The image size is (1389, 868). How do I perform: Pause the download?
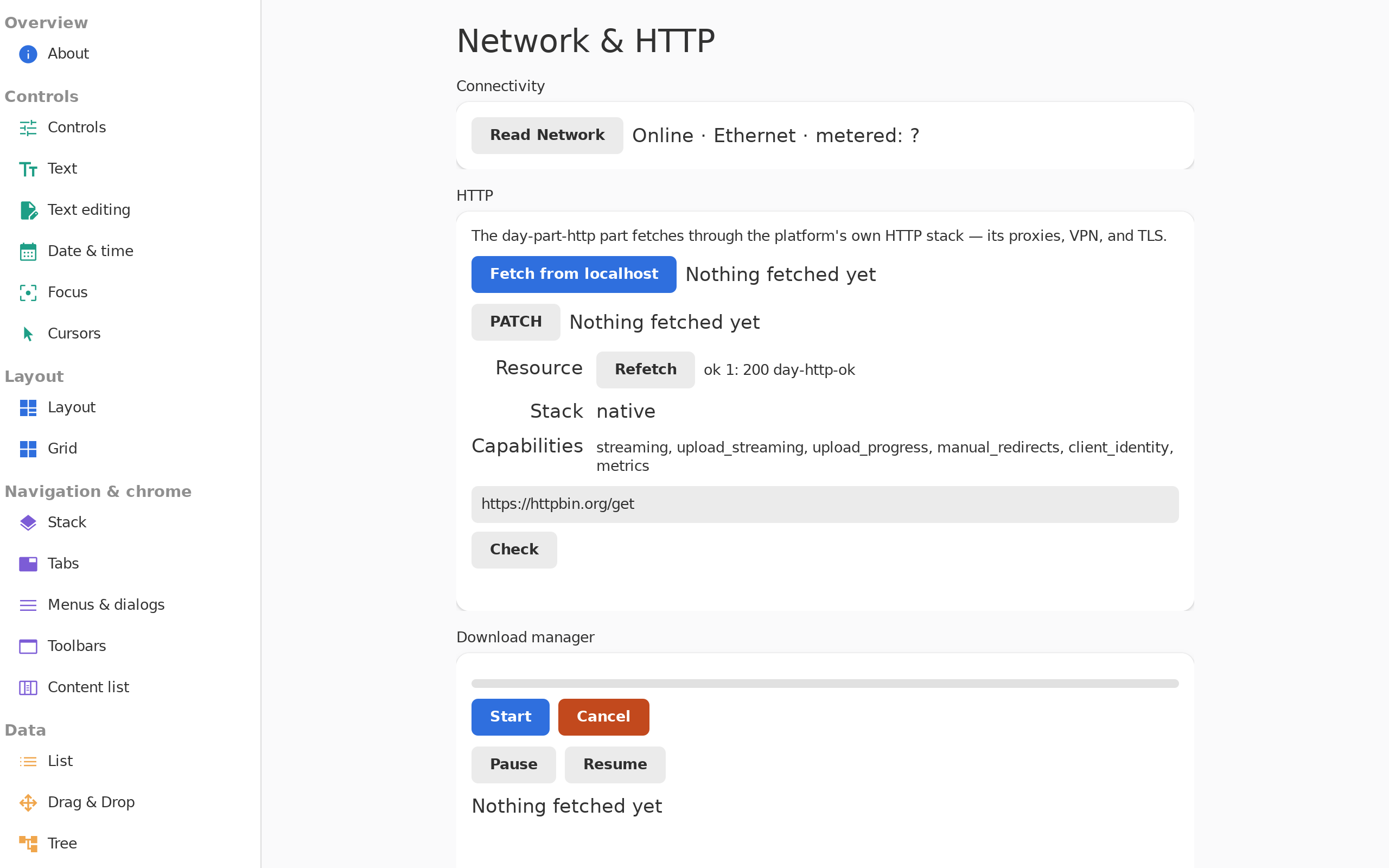point(513,765)
